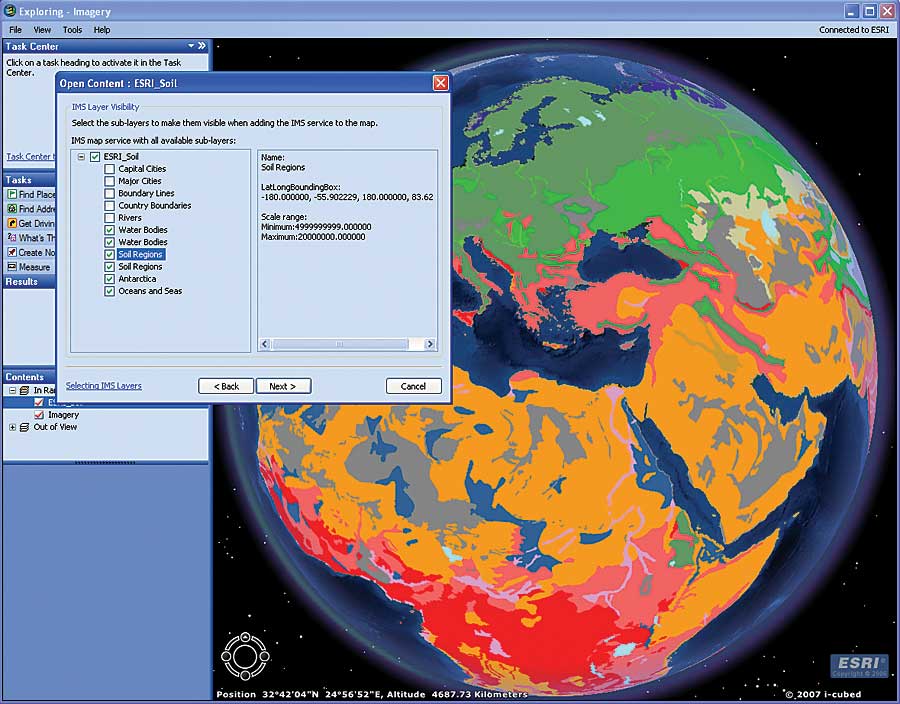This screenshot has height=704, width=900.
Task: Click navigator control's top tilt button
Action: click(245, 637)
